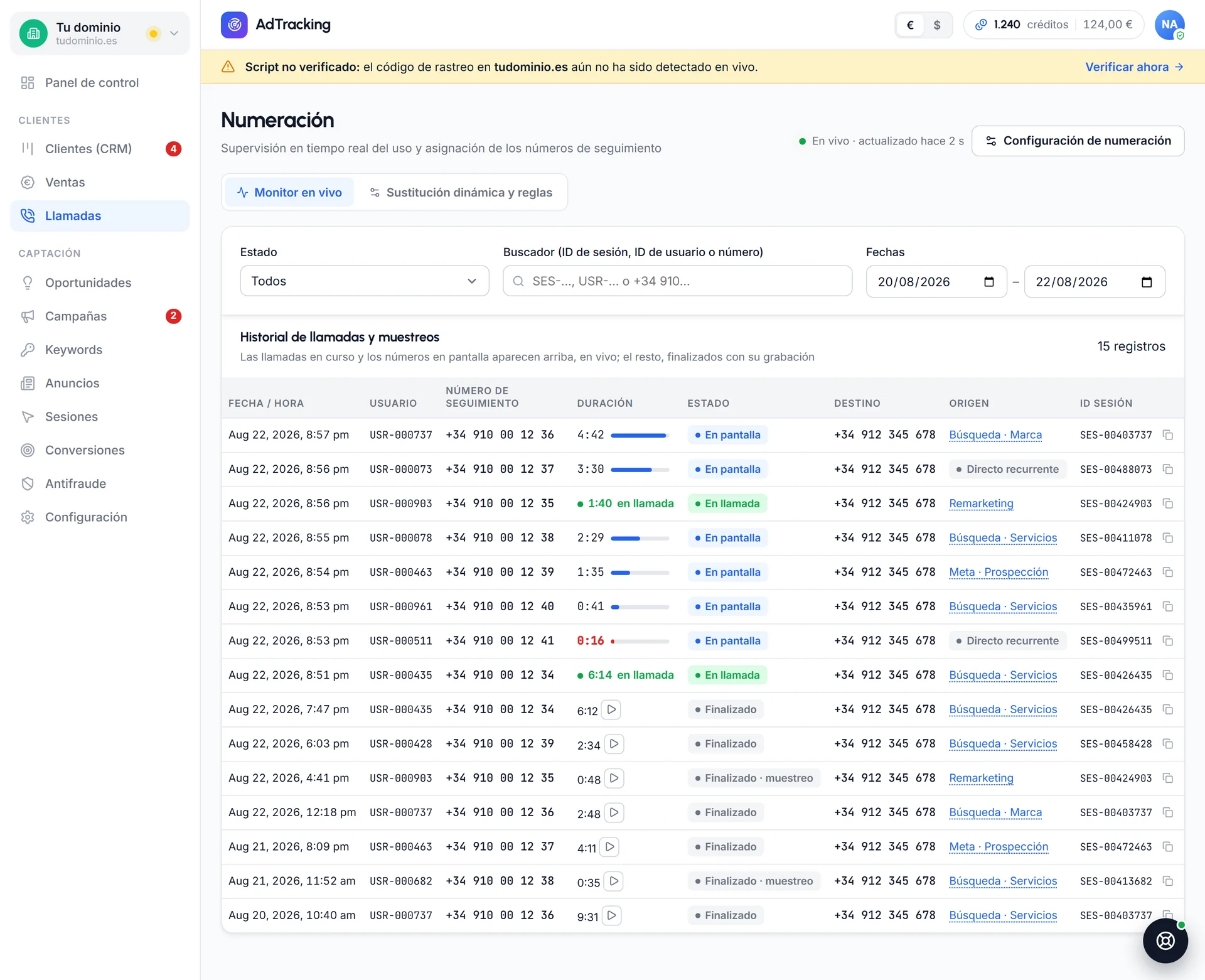Copy session ID SES-00413682
Viewport: 1205px width, 980px height.
click(x=1168, y=881)
